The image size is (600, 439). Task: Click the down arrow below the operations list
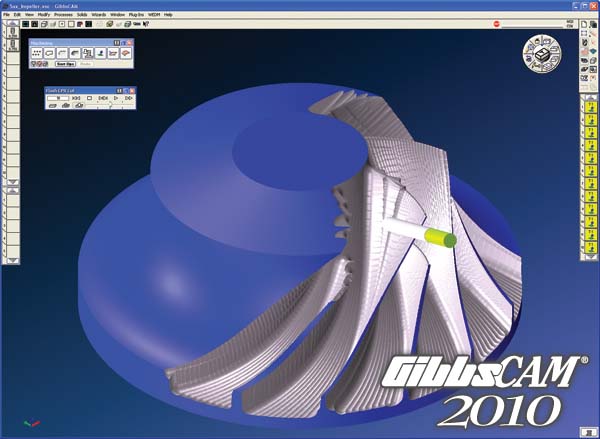coord(590,256)
